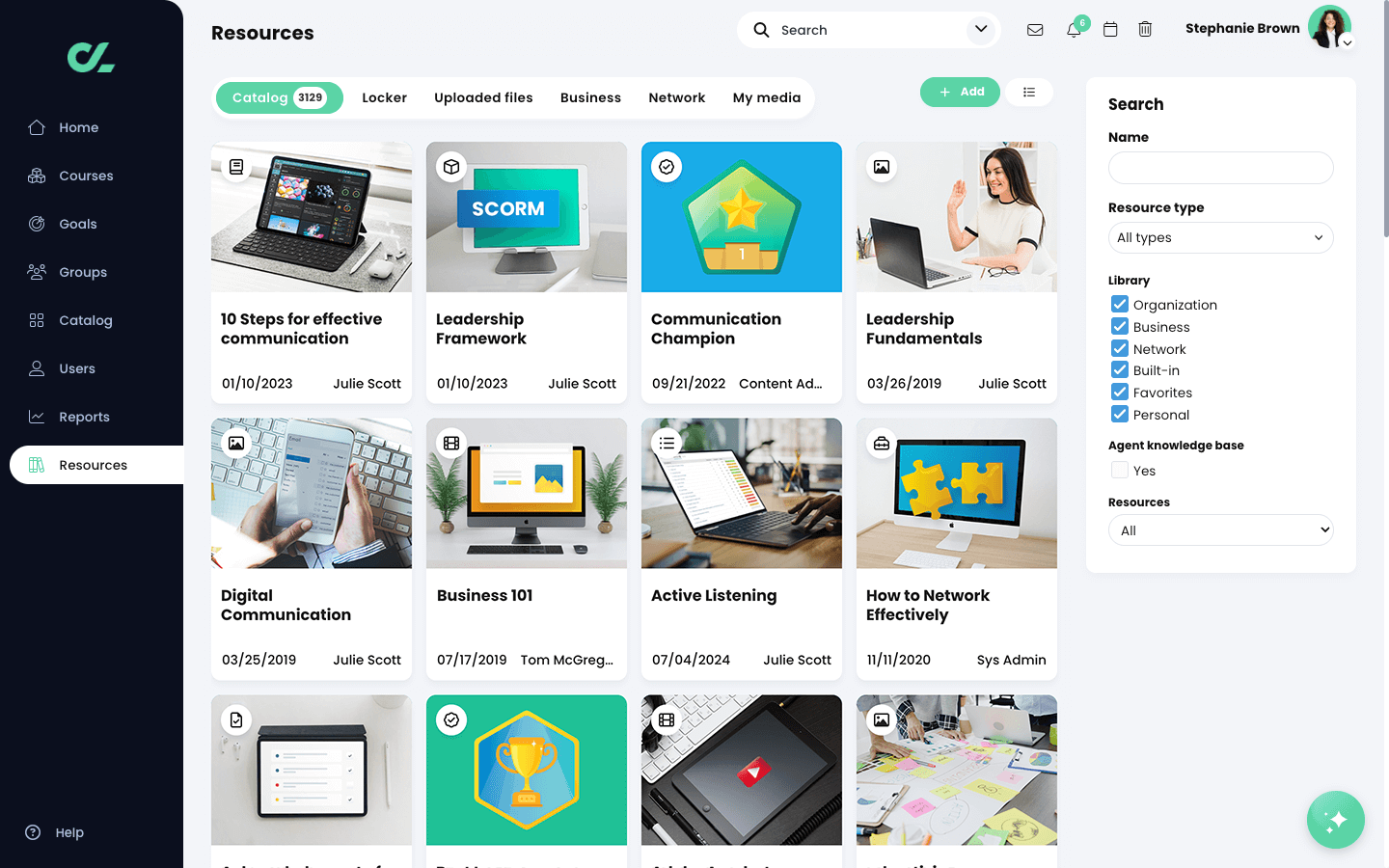Open the Leadership Fundamentals title link
Image resolution: width=1389 pixels, height=868 pixels.
(924, 329)
